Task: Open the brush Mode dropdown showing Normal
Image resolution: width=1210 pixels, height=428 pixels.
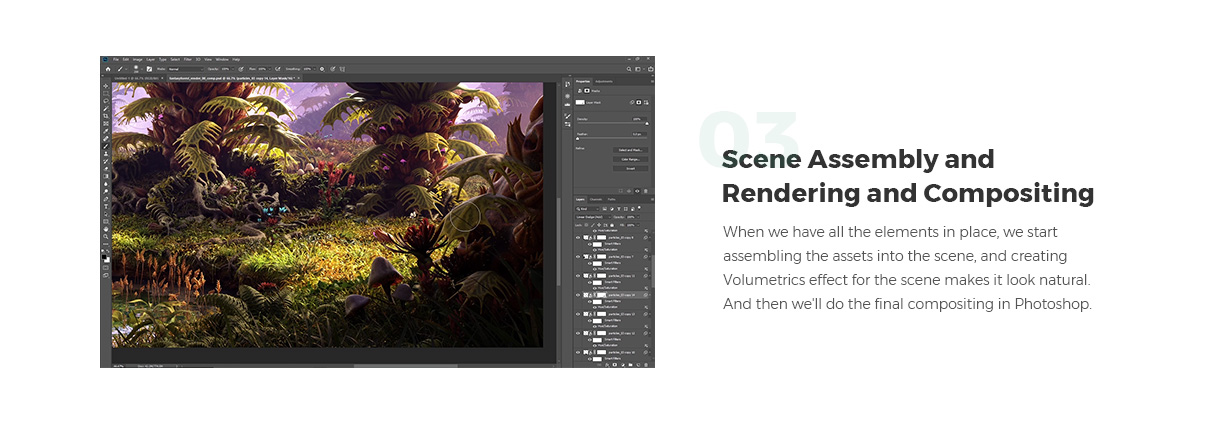Action: 185,69
